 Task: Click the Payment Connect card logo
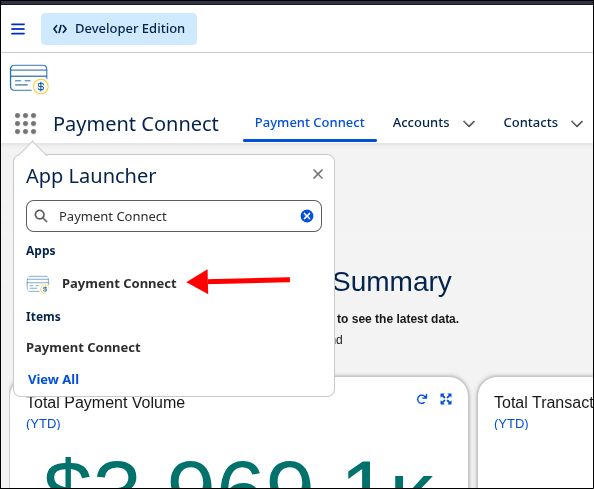tap(29, 79)
